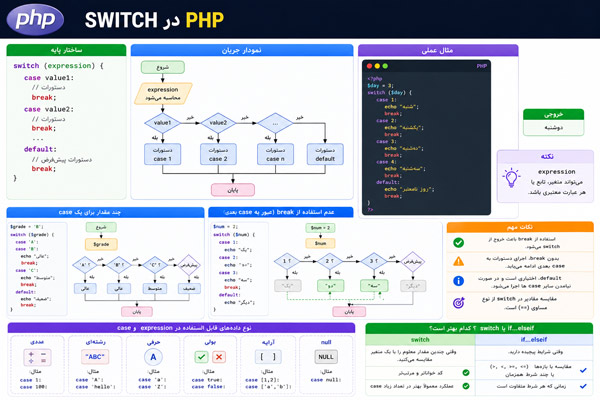Click the دستورات case 2 box
Image resolution: width=600 pixels, height=400 pixels.
pyautogui.click(x=218, y=154)
